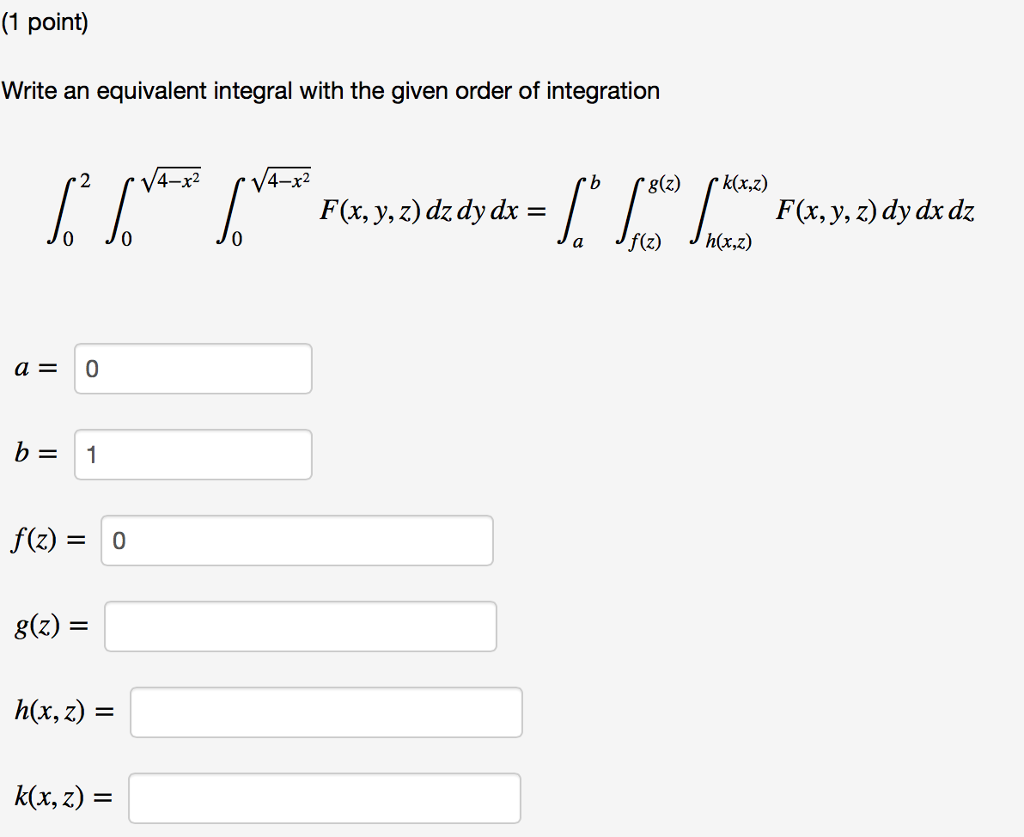
Task: Click inside the f(z) answer box
Action: point(295,540)
